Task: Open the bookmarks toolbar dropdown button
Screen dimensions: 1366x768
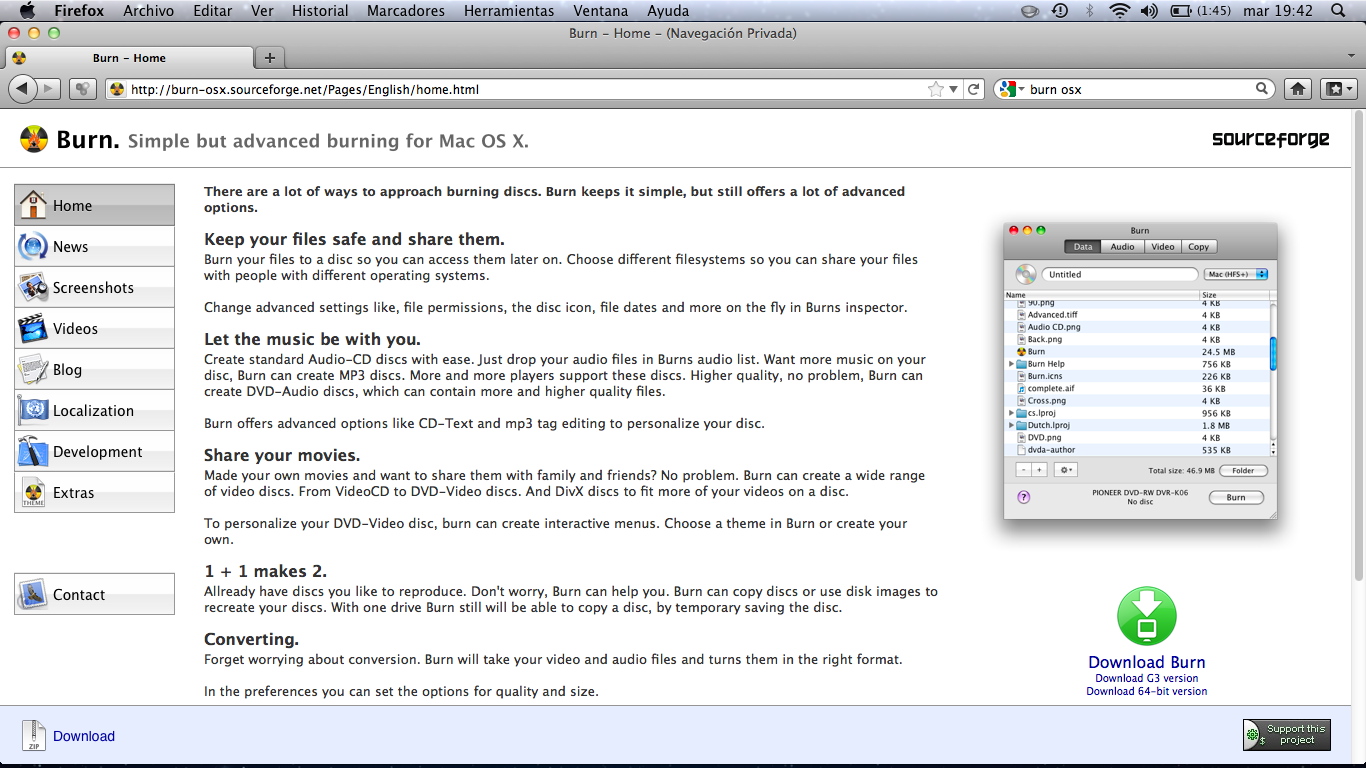Action: (x=1338, y=89)
